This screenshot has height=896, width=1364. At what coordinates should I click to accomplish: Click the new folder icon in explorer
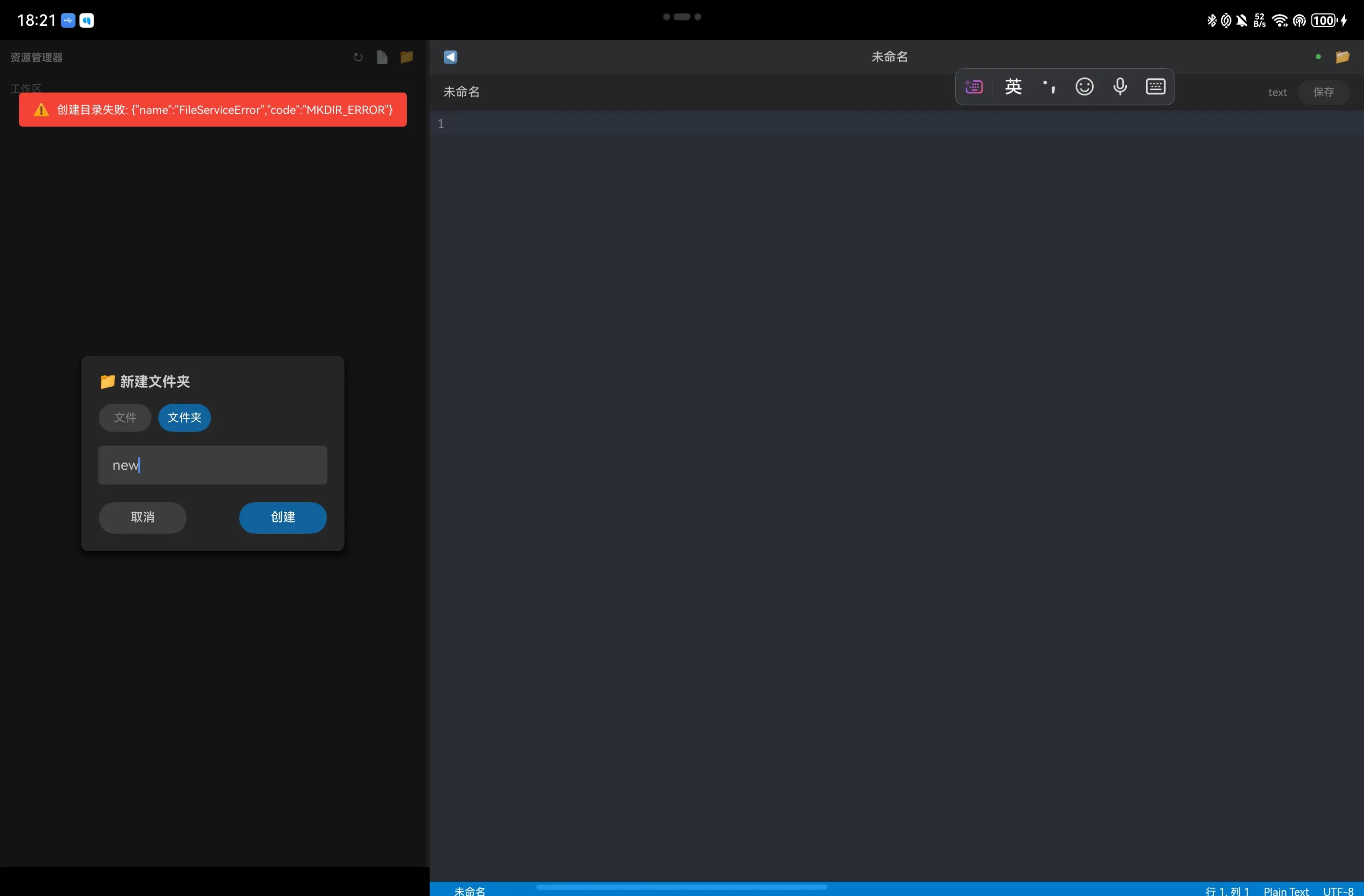tap(406, 57)
